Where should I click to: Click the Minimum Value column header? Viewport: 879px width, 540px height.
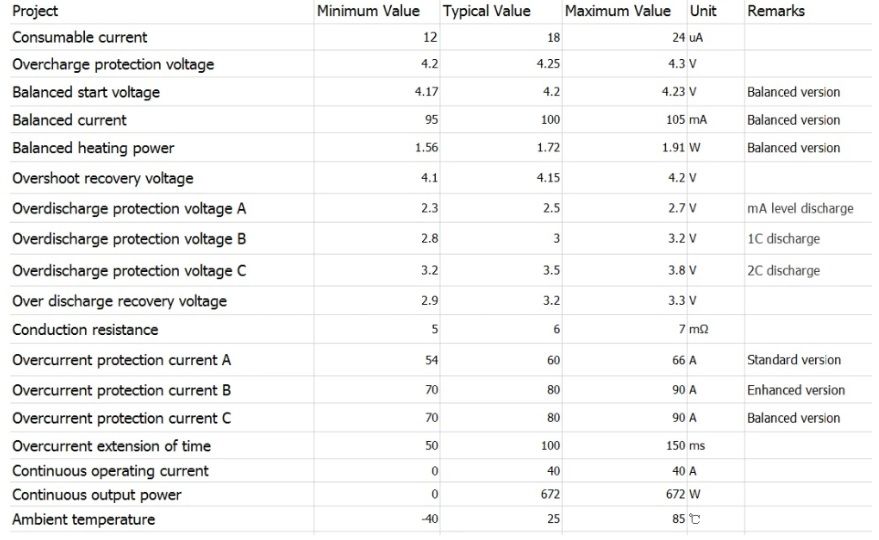pyautogui.click(x=368, y=11)
